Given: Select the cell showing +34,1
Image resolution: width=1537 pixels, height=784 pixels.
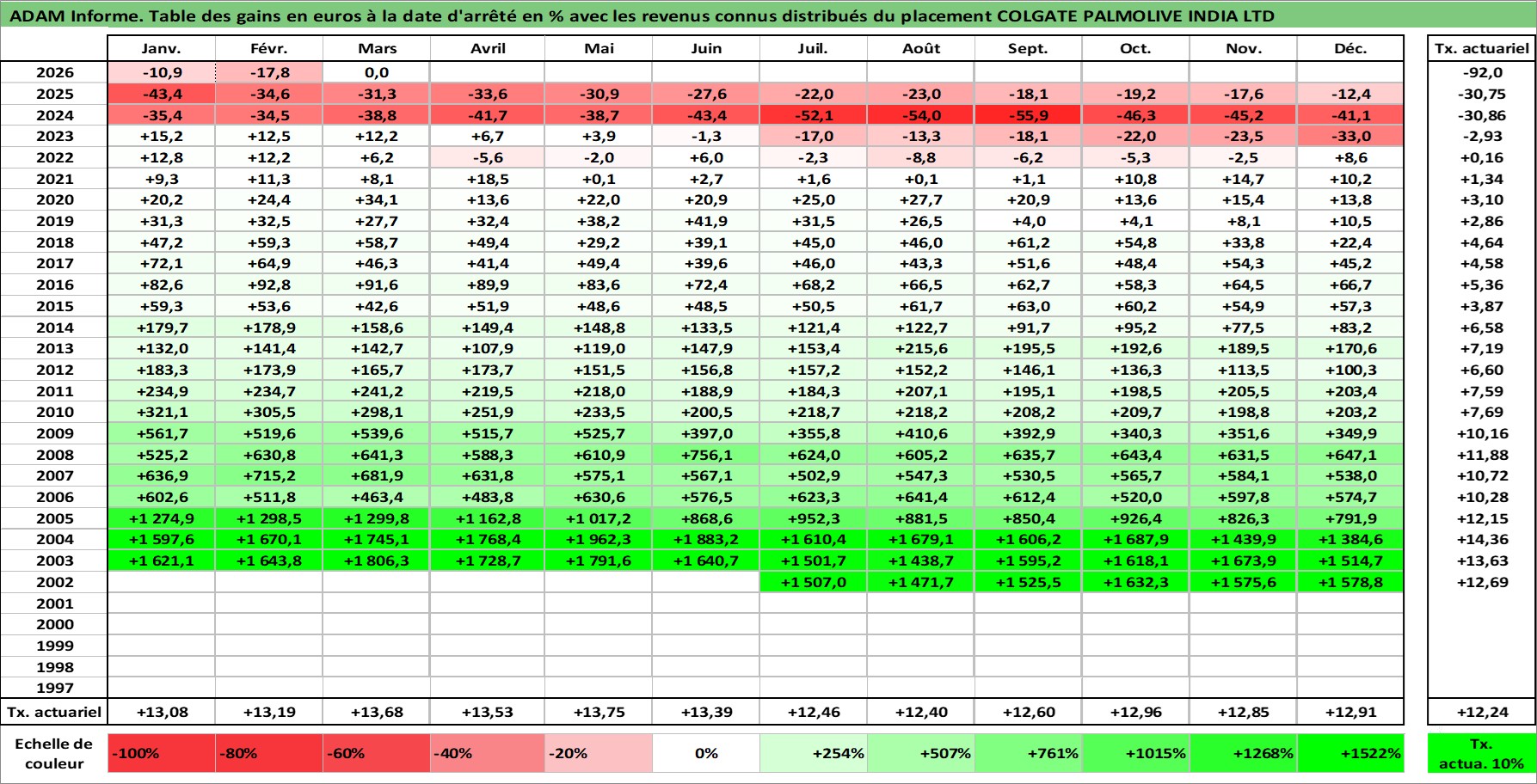Looking at the screenshot, I should (377, 199).
